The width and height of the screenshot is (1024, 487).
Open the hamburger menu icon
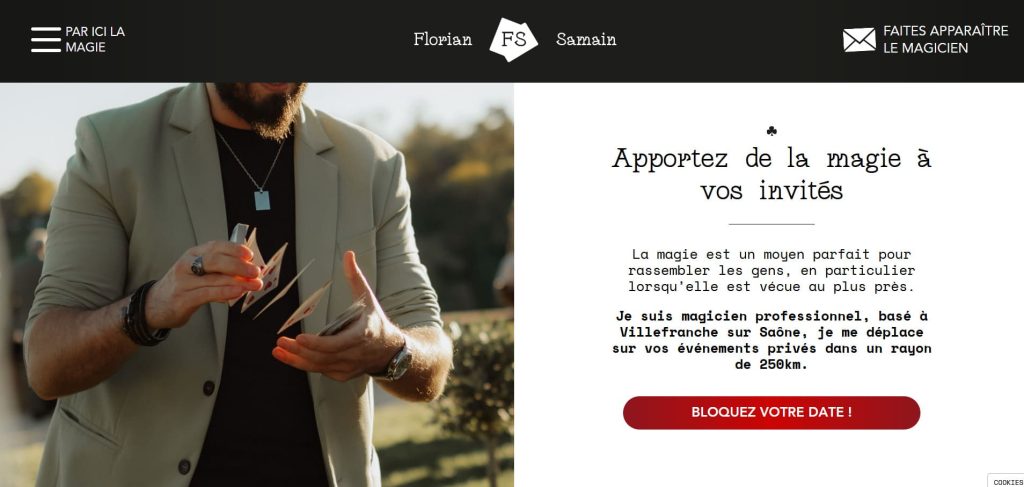tap(46, 40)
